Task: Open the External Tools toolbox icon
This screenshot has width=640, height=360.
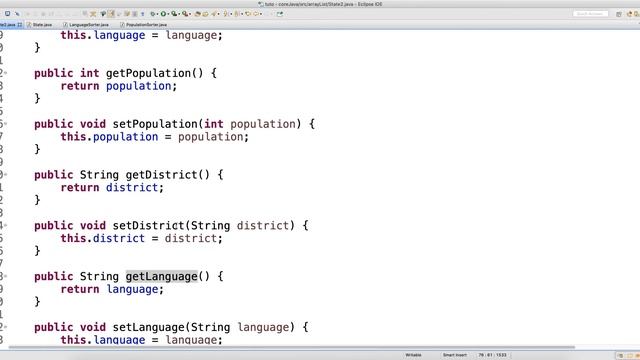Action: 185,14
